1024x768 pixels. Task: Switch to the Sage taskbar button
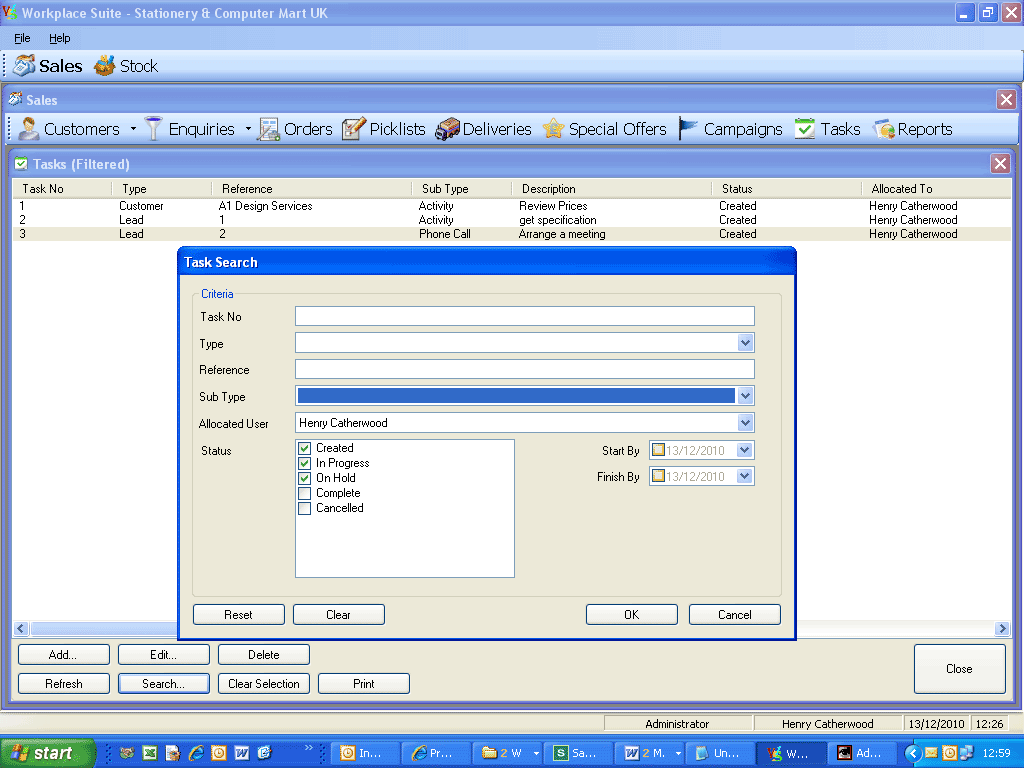coord(578,753)
